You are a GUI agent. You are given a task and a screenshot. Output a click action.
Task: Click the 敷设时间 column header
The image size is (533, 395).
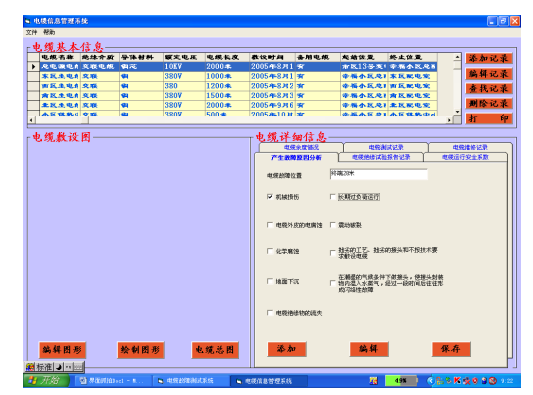[272, 57]
